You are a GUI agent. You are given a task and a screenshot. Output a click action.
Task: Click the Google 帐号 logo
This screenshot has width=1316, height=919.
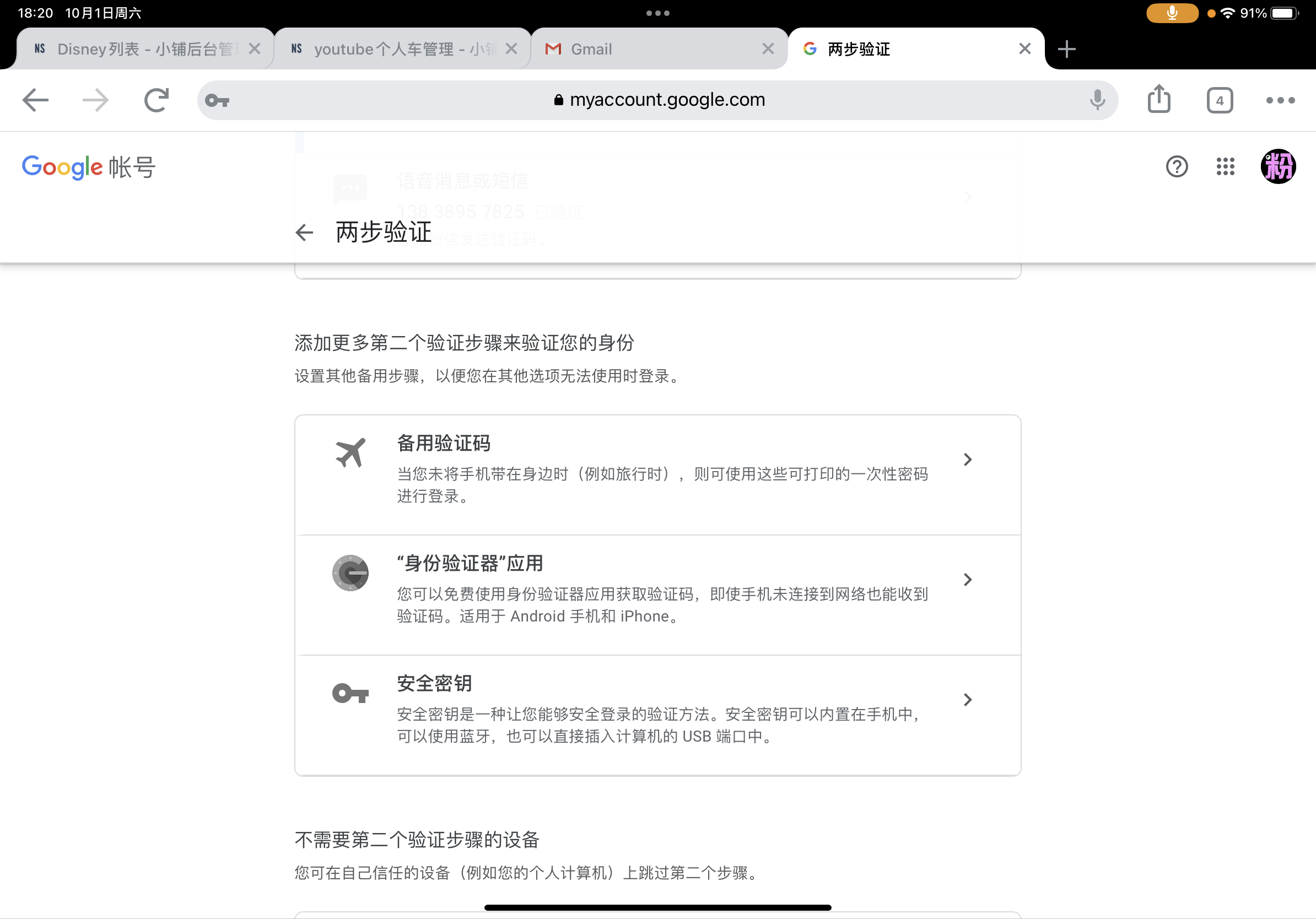(87, 167)
